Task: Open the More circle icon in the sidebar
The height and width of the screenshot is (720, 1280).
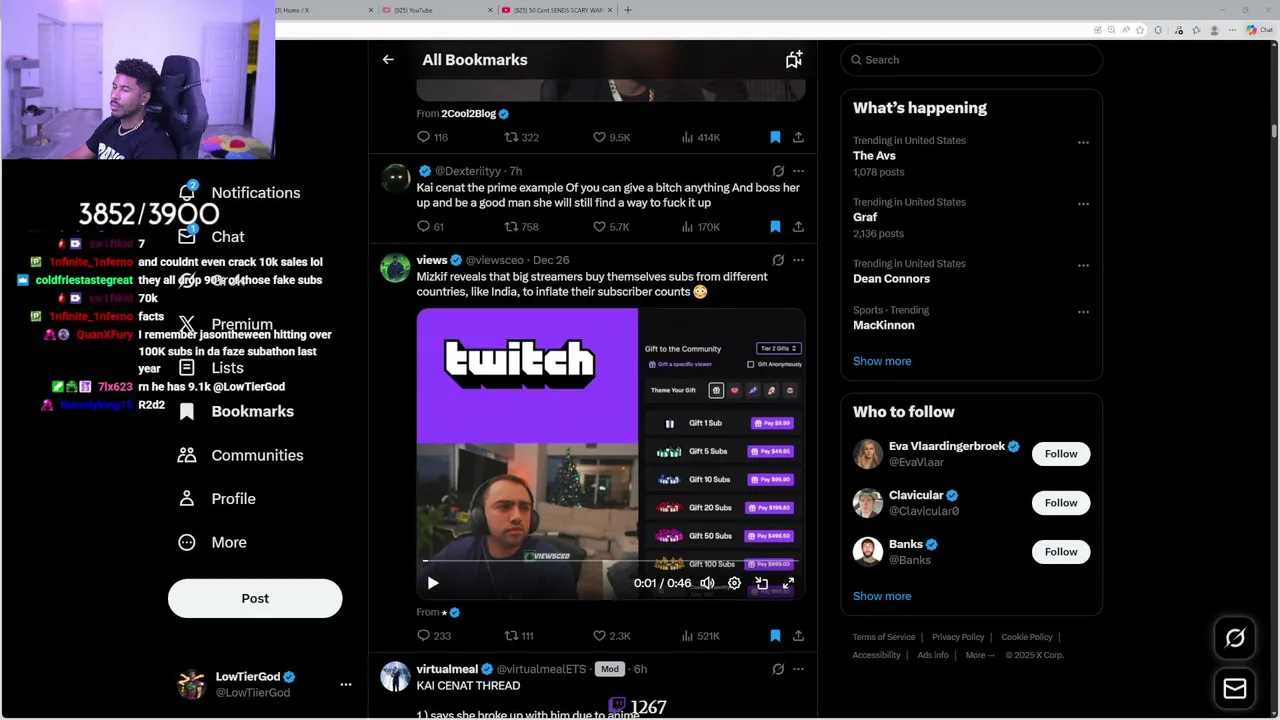Action: tap(187, 542)
